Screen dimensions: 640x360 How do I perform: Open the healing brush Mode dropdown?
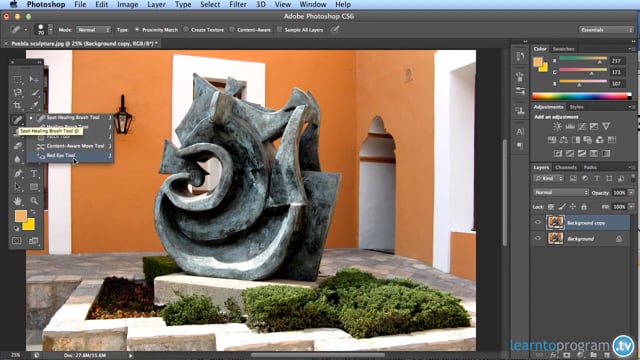94,30
